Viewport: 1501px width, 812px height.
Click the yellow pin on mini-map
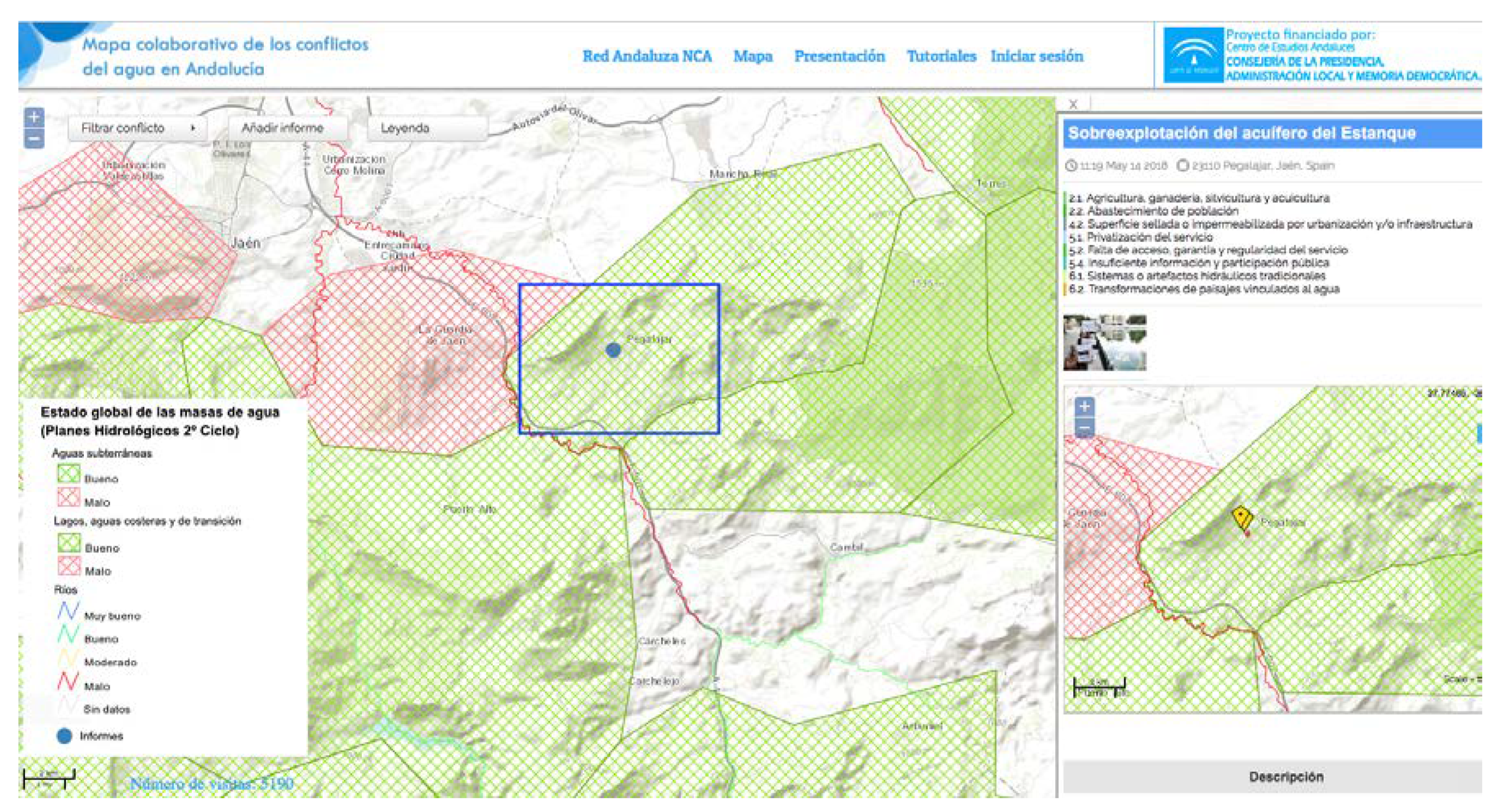(x=1241, y=518)
